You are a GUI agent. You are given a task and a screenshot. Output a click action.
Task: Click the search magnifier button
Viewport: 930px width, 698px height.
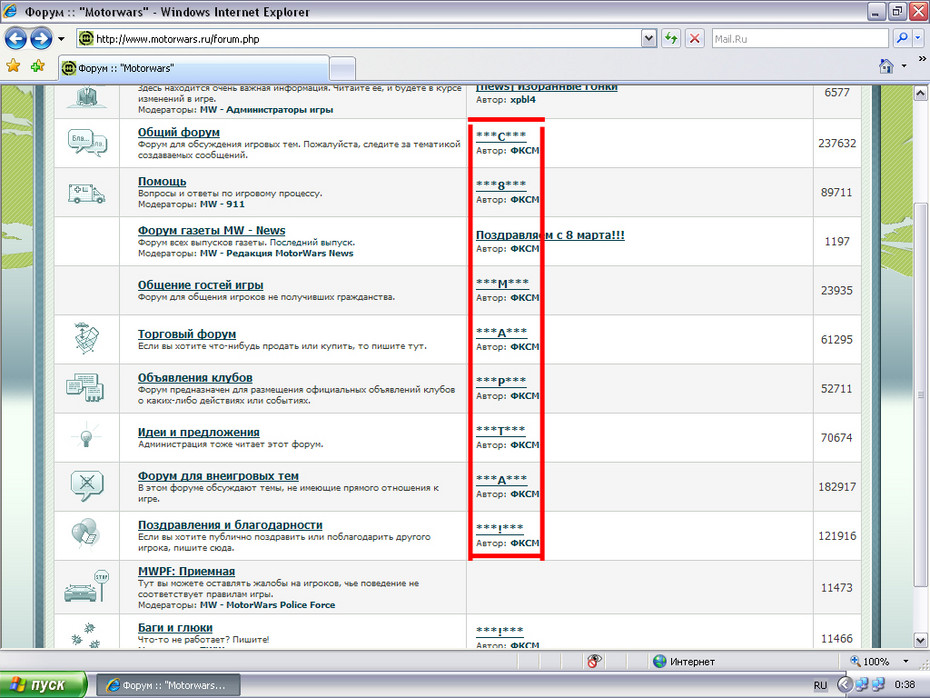click(902, 39)
